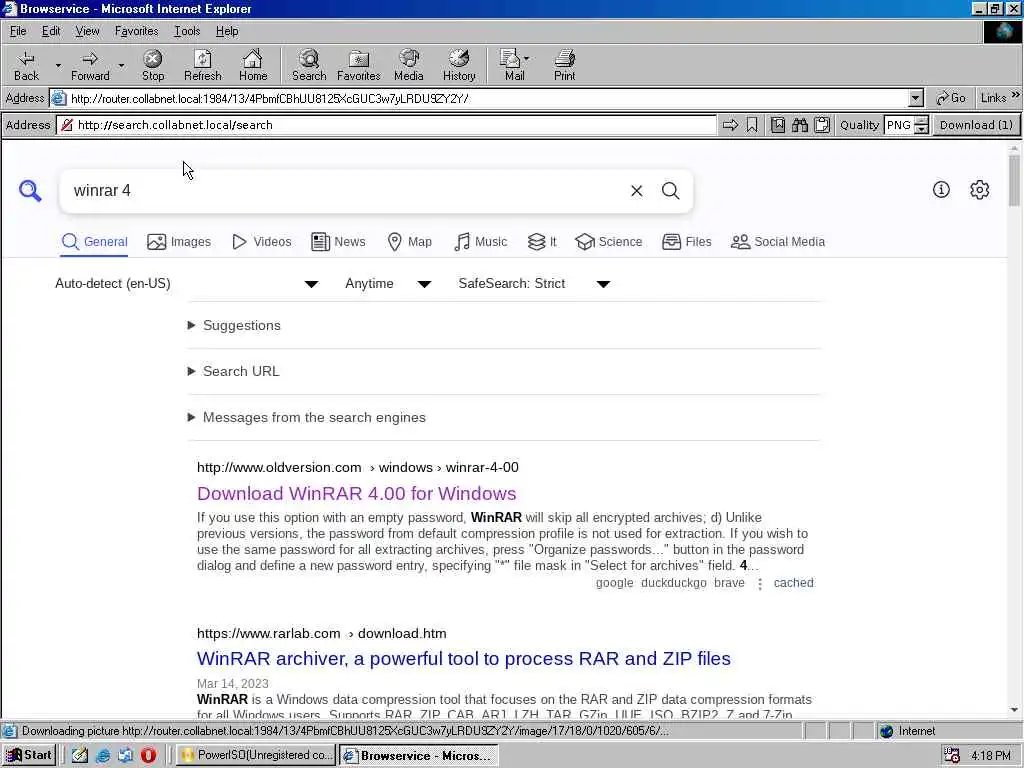Click the magnifier submit search icon
1024x768 pixels.
click(671, 191)
